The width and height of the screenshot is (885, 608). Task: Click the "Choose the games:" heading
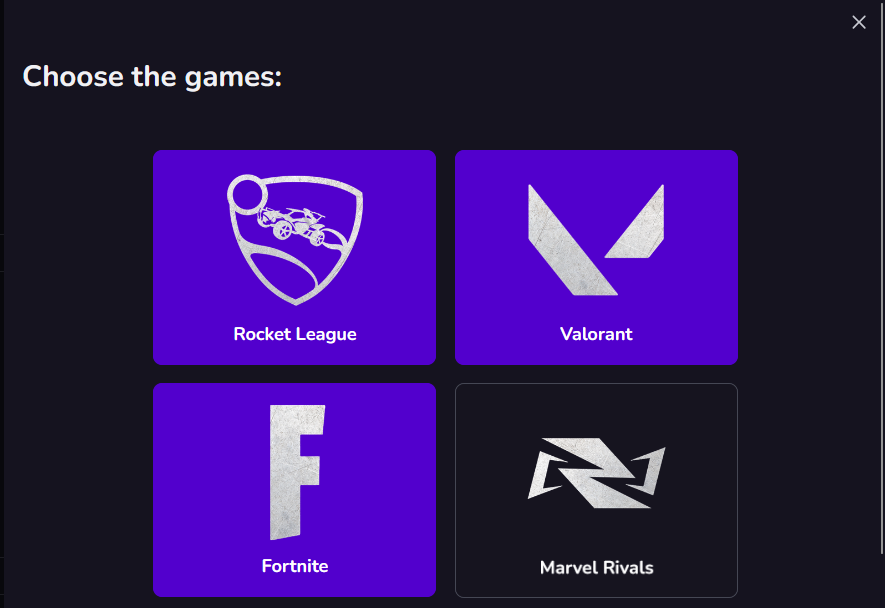152,77
